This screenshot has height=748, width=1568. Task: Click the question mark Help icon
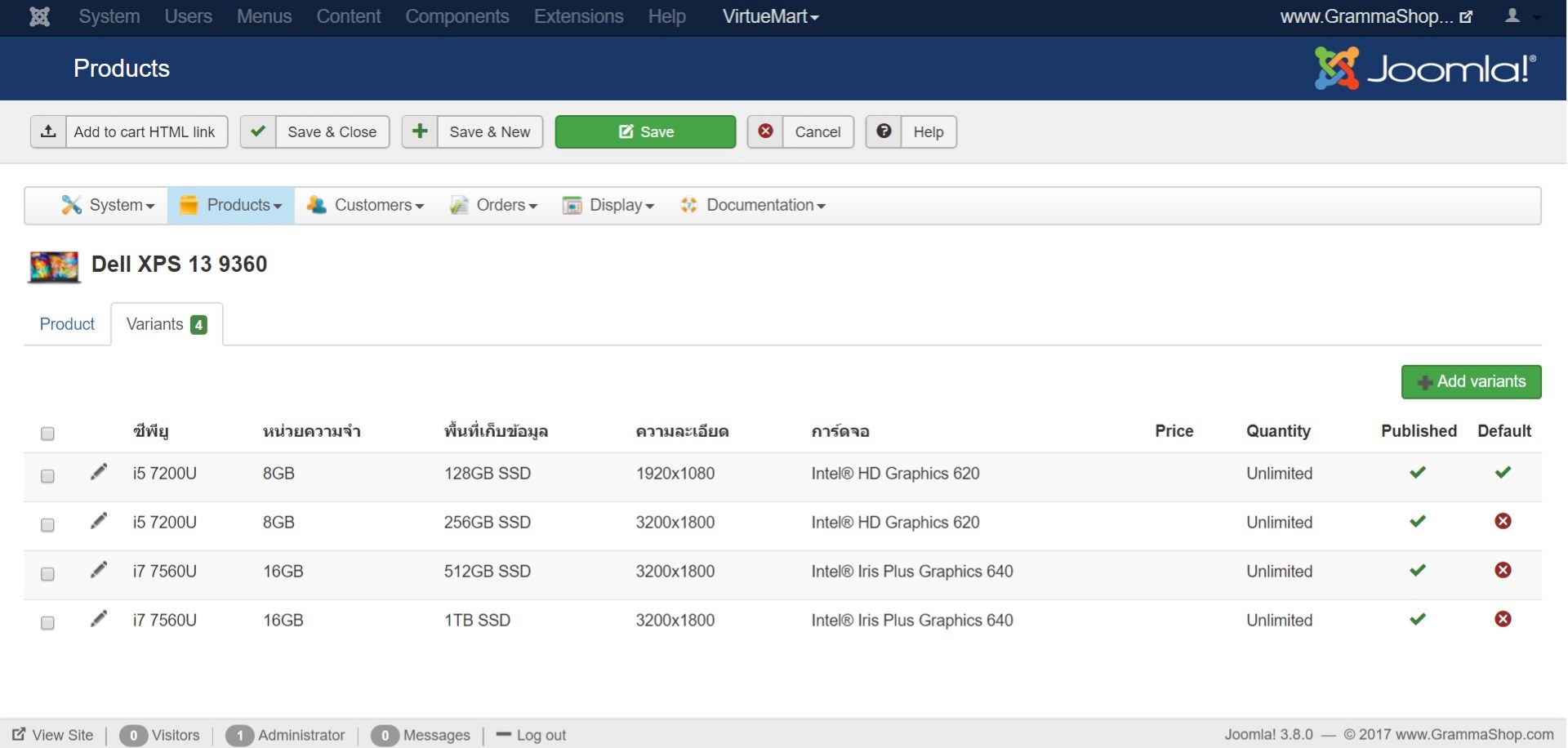coord(884,131)
